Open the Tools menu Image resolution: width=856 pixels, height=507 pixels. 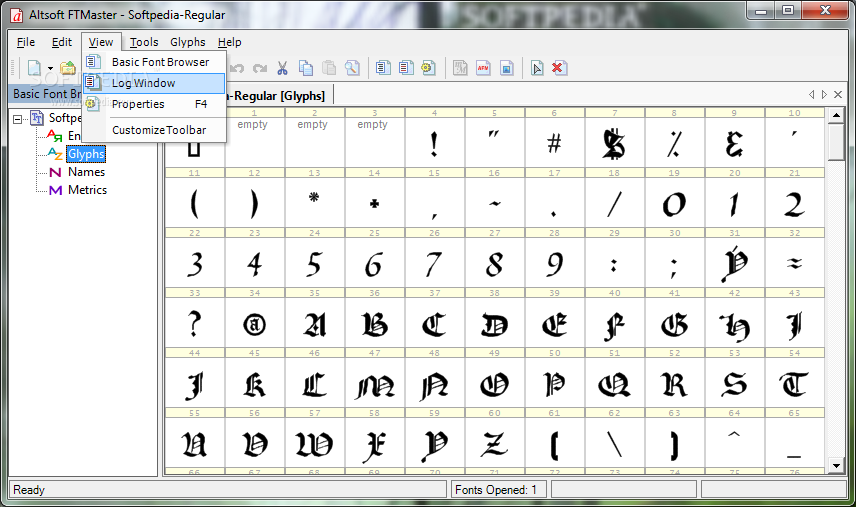click(144, 42)
